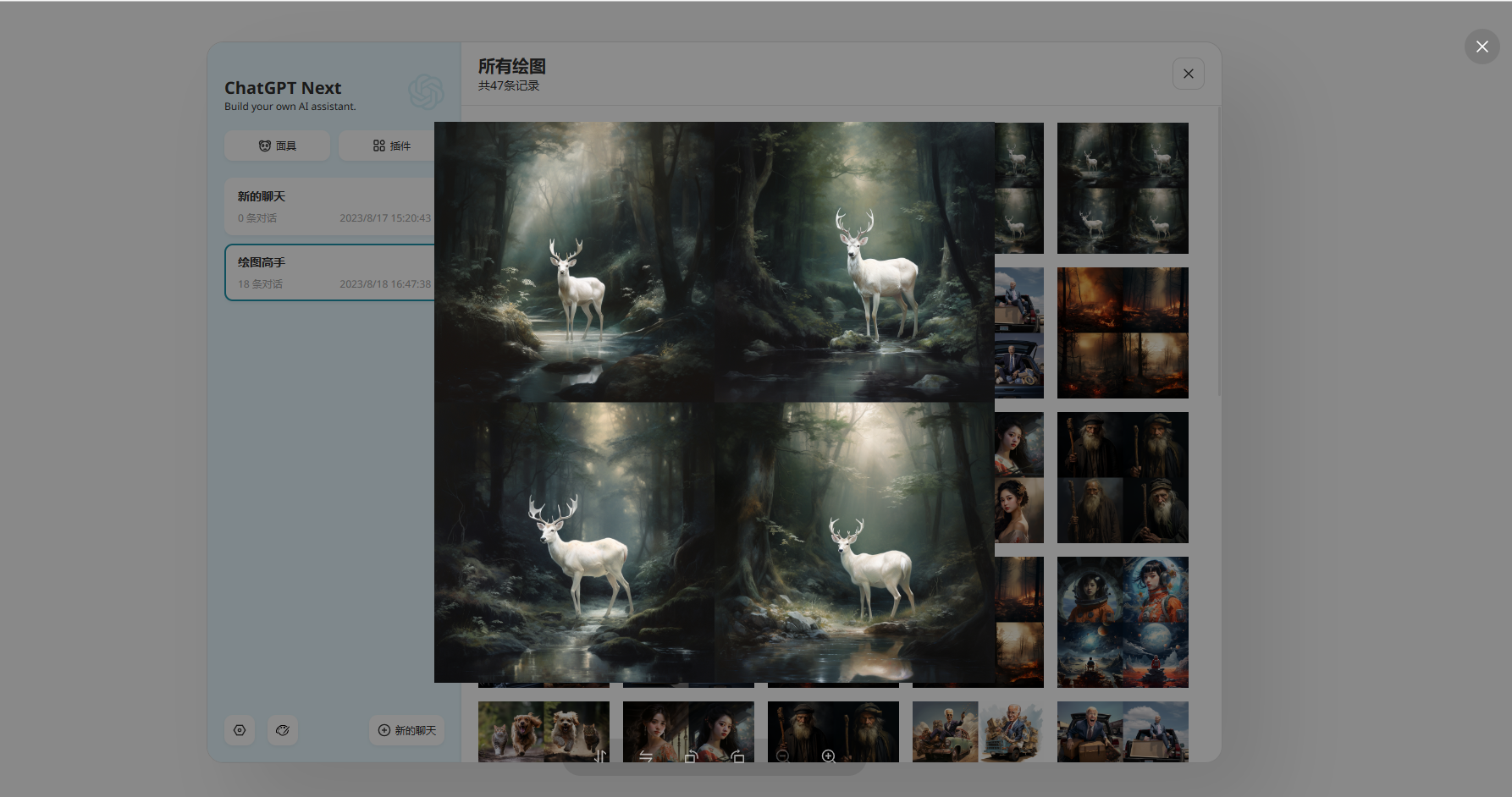Open the 面具 masks page
The width and height of the screenshot is (1512, 797).
pos(278,146)
